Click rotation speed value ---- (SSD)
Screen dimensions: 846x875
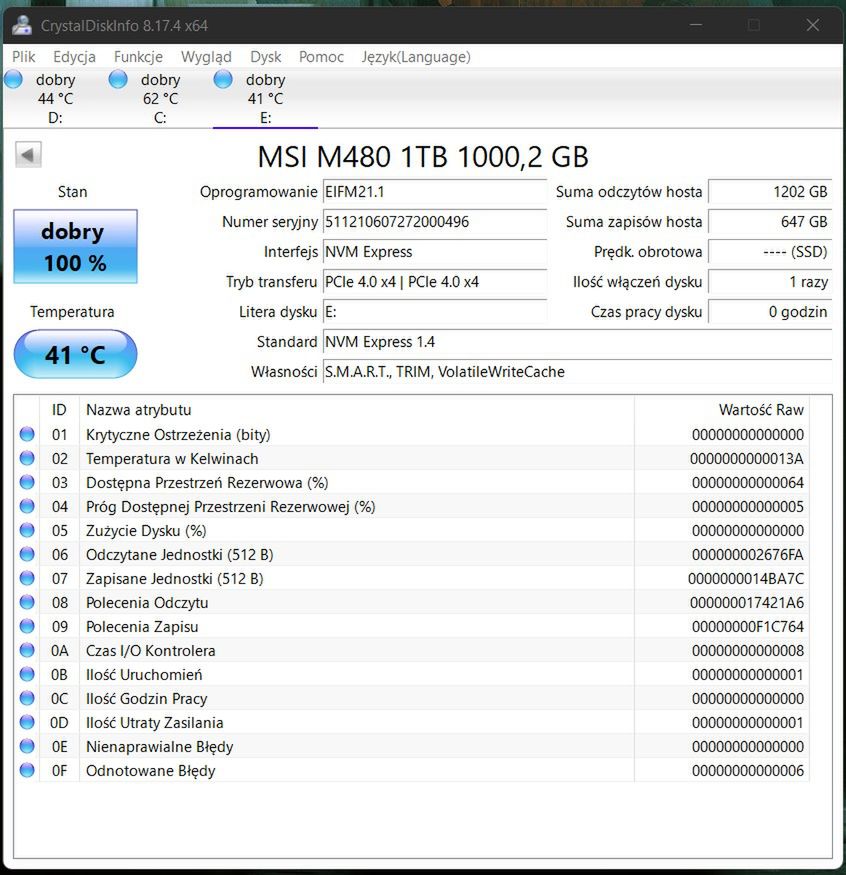770,252
